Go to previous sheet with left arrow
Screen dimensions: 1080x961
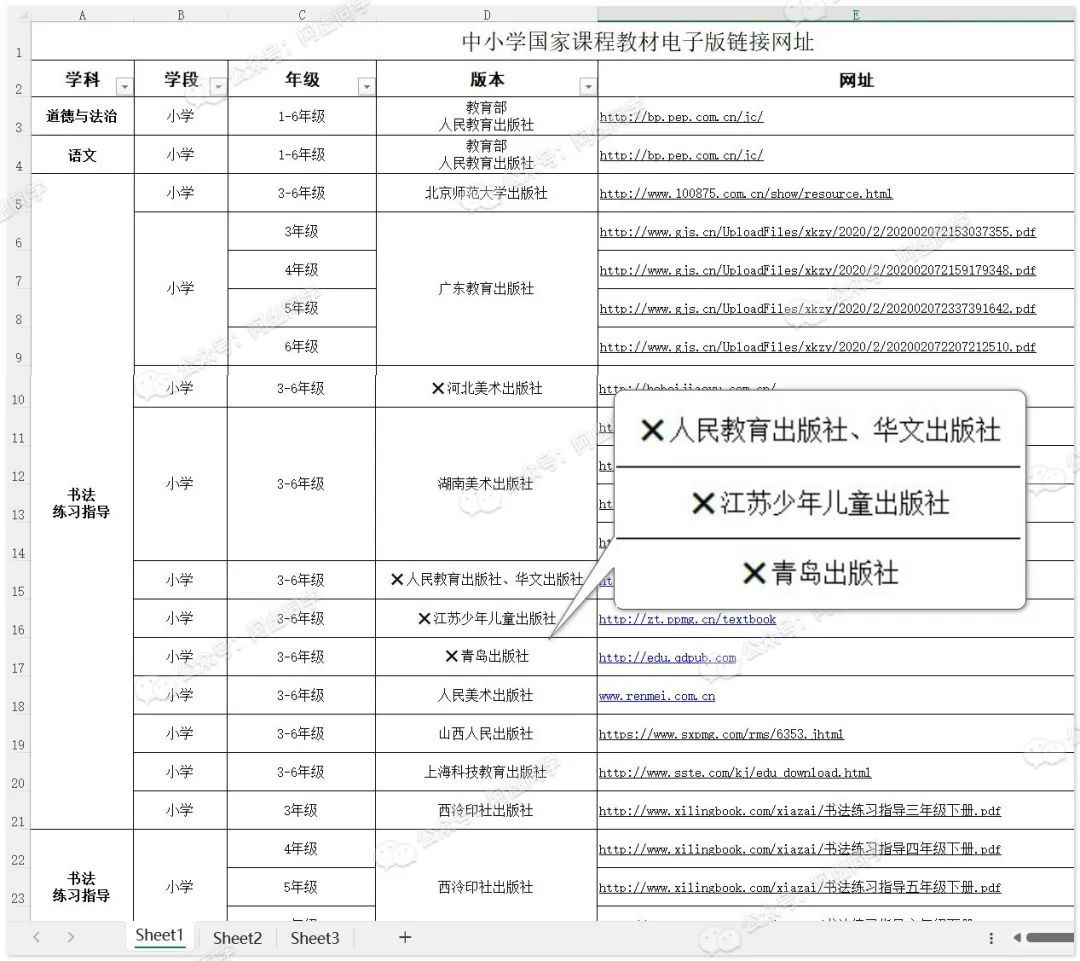[x=37, y=937]
